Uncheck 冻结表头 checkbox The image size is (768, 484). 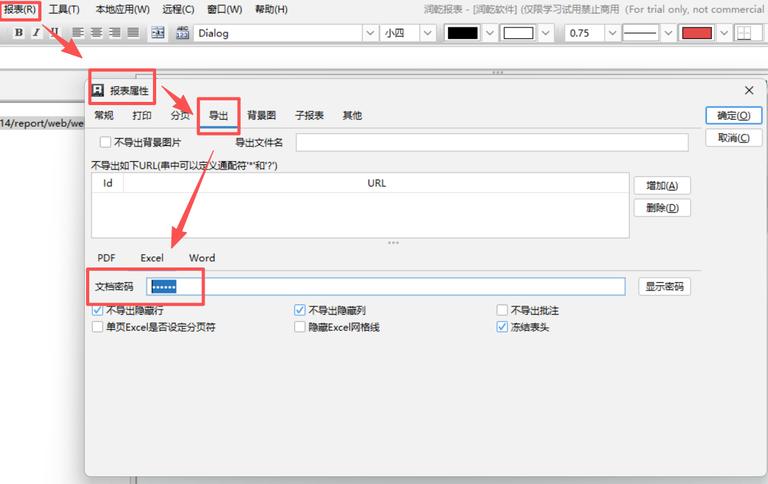502,327
